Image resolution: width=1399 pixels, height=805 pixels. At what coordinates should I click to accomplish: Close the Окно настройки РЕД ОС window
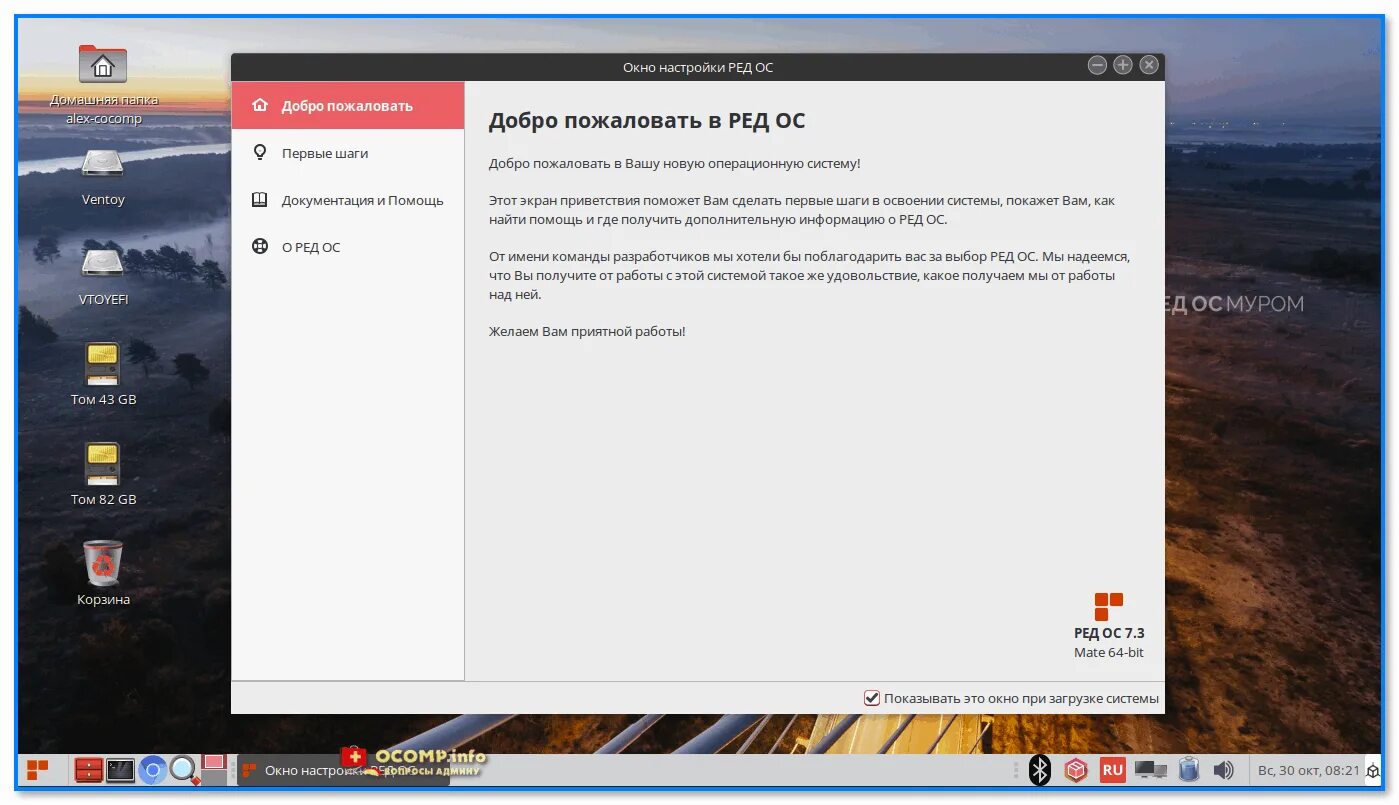tap(1149, 65)
